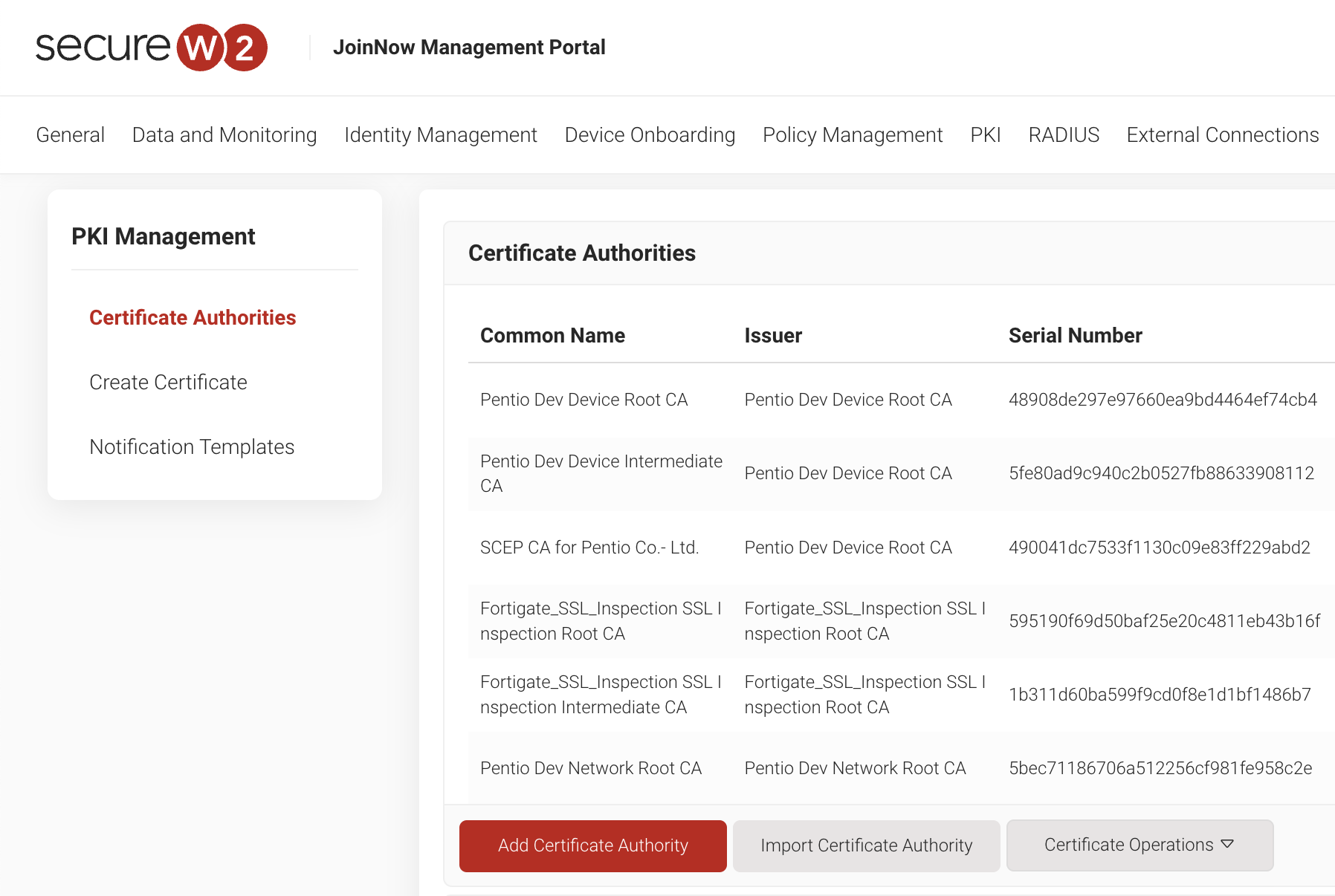Screen dimensions: 1335x896
Task: Click Import Certificate Authority button
Action: [867, 845]
